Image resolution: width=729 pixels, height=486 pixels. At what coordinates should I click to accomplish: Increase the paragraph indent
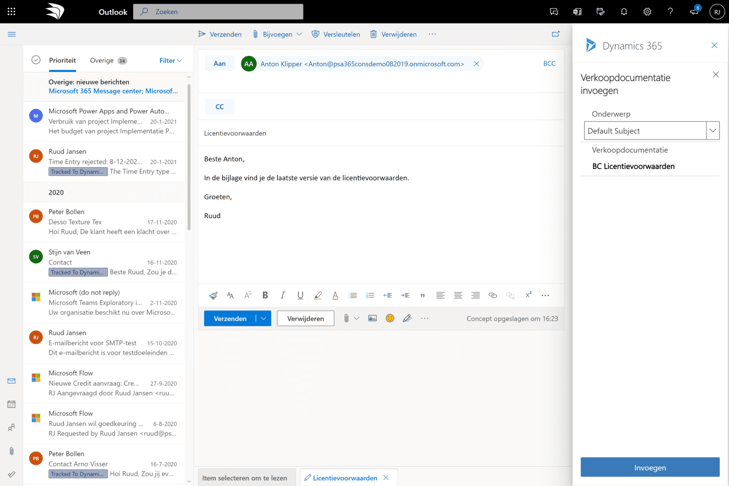(405, 295)
